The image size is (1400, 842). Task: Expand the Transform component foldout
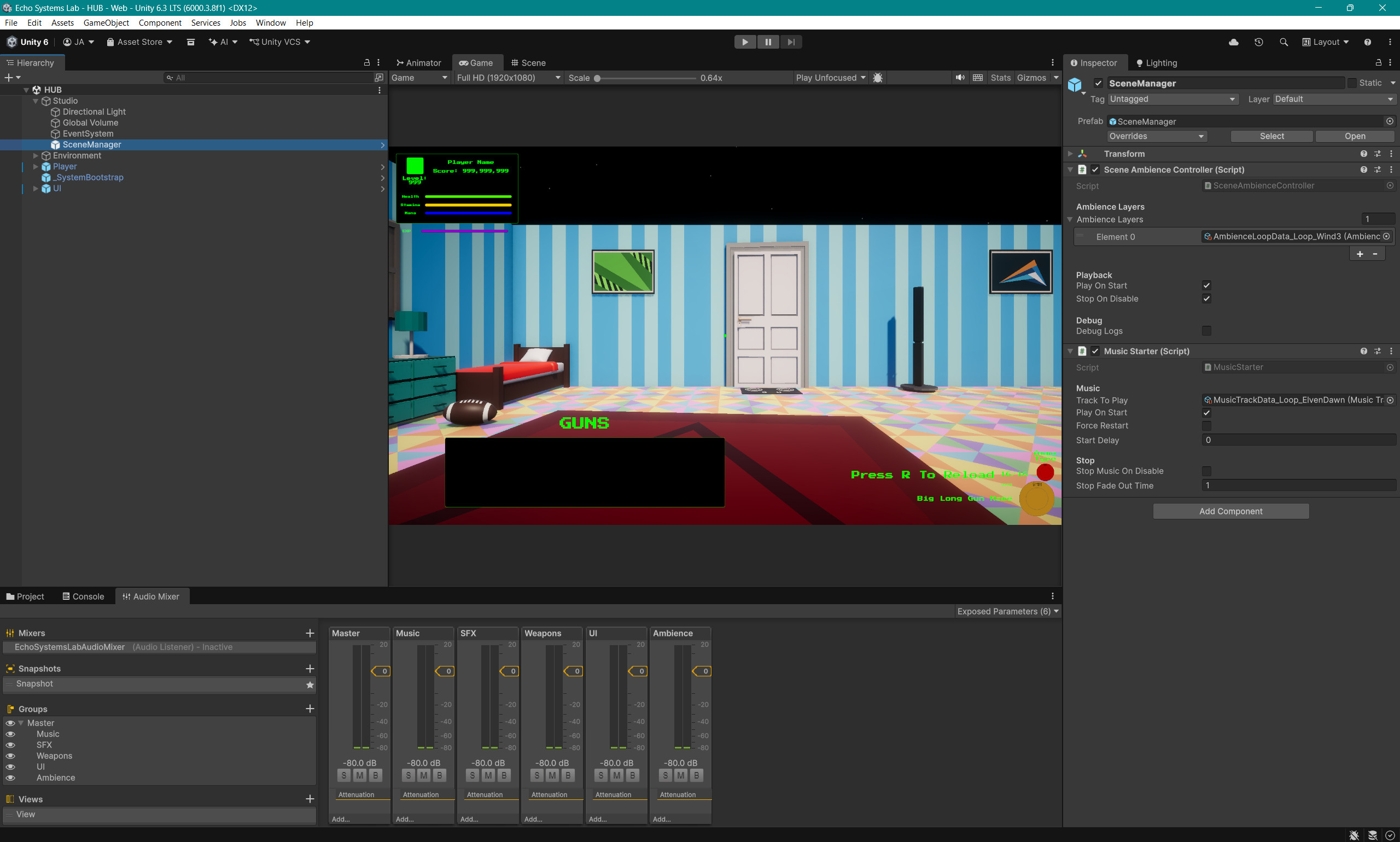1070,154
